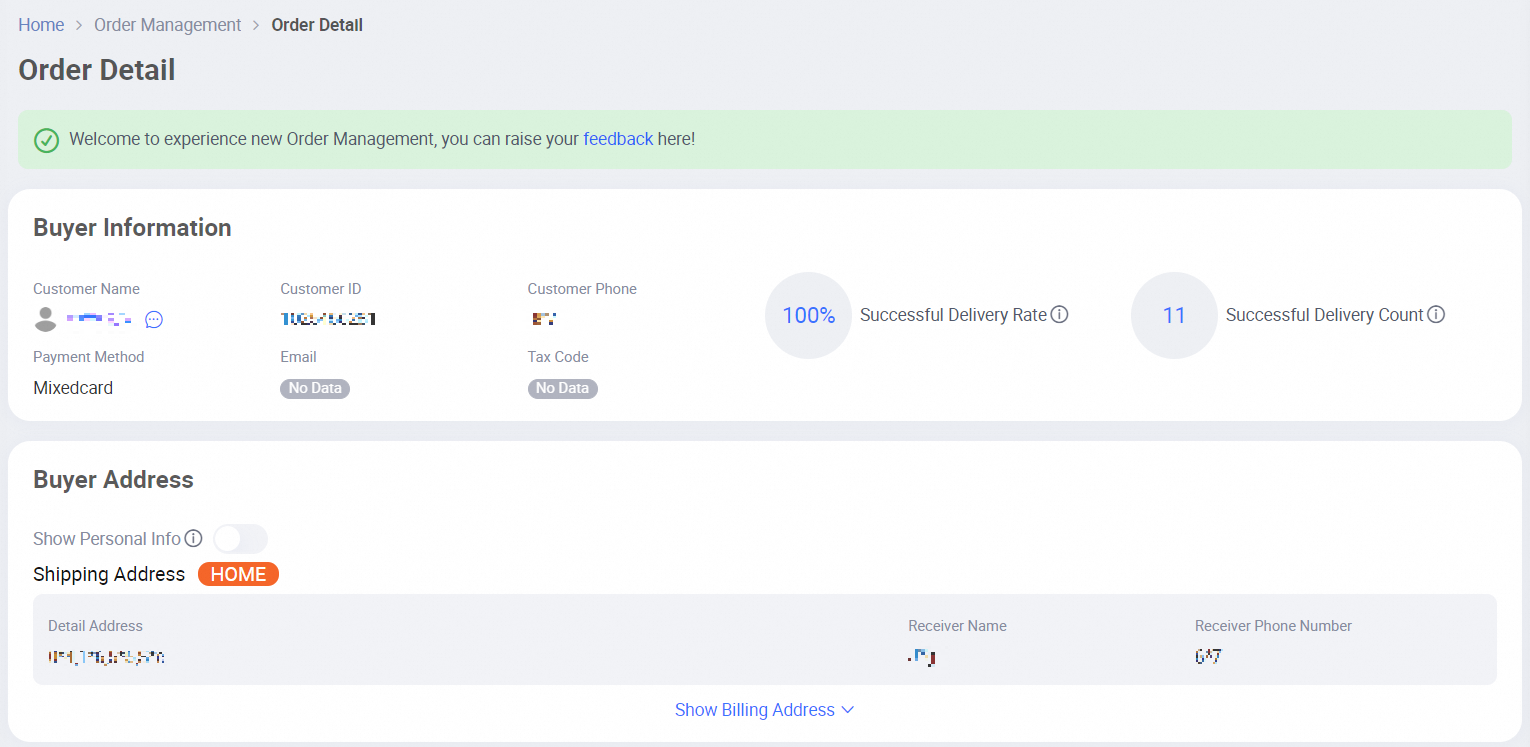Navigate to Order Management breadcrumb
This screenshot has height=747, width=1530.
coord(167,25)
